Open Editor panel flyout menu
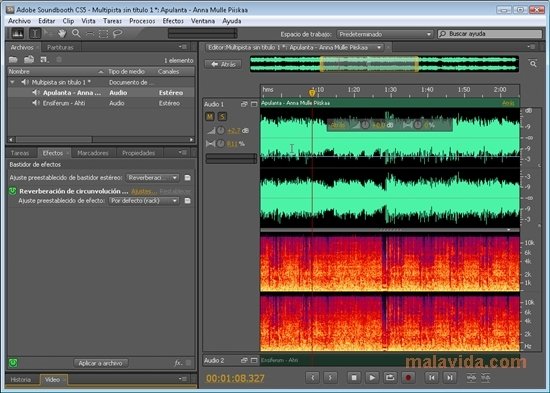The width and height of the screenshot is (550, 393). pyautogui.click(x=531, y=47)
